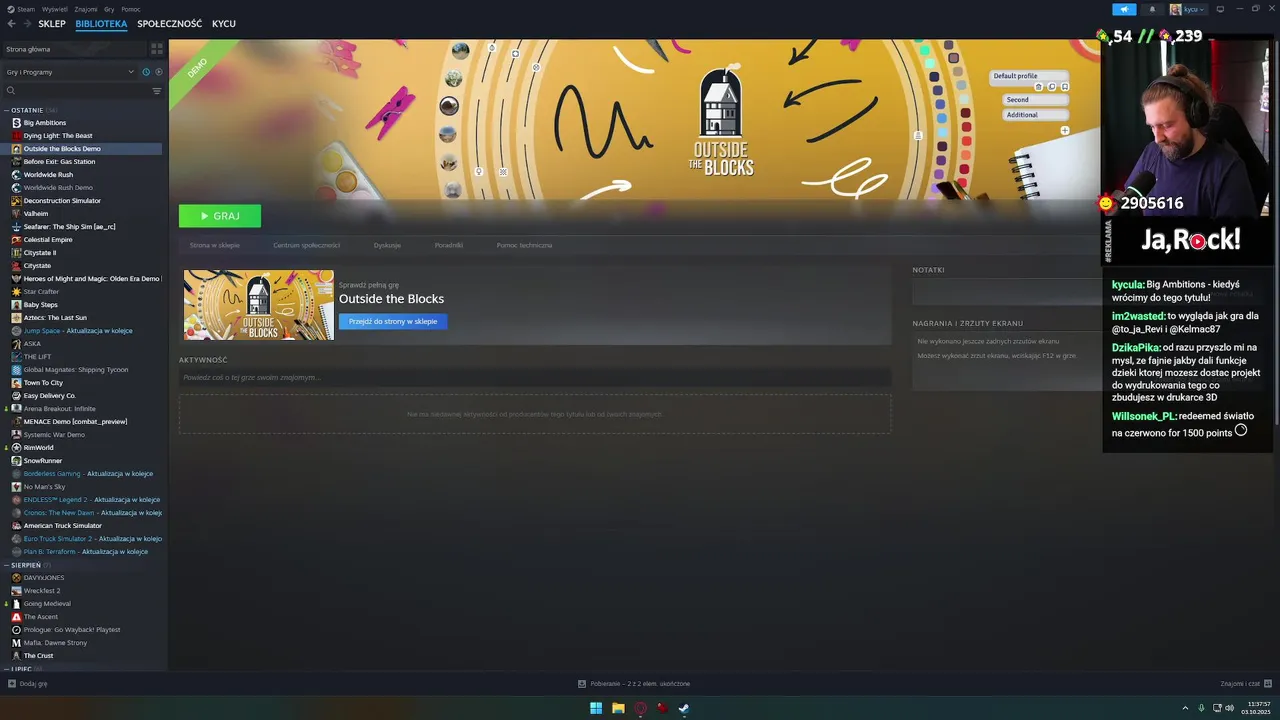The width and height of the screenshot is (1280, 720).
Task: Expand the Gry i Programy filter dropdown
Action: [x=70, y=72]
